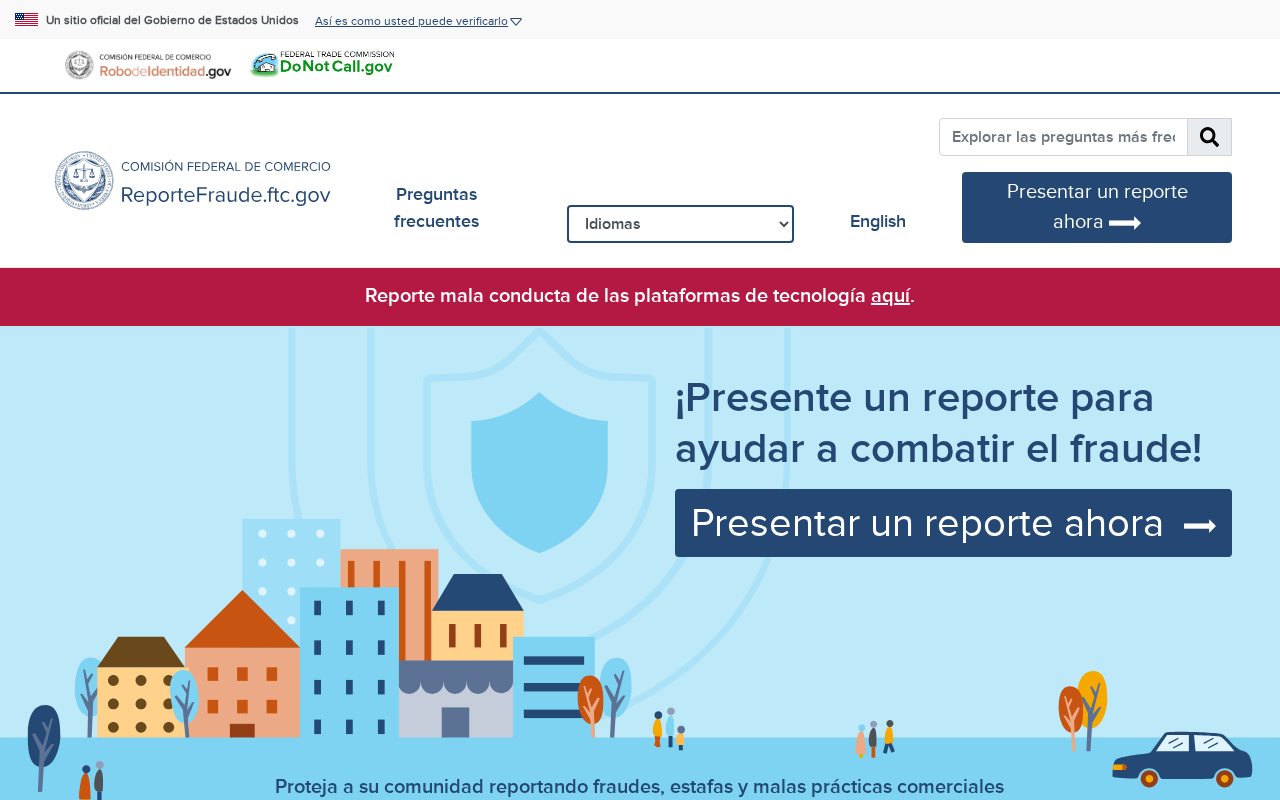Click the US flag icon in banner

pyautogui.click(x=27, y=20)
